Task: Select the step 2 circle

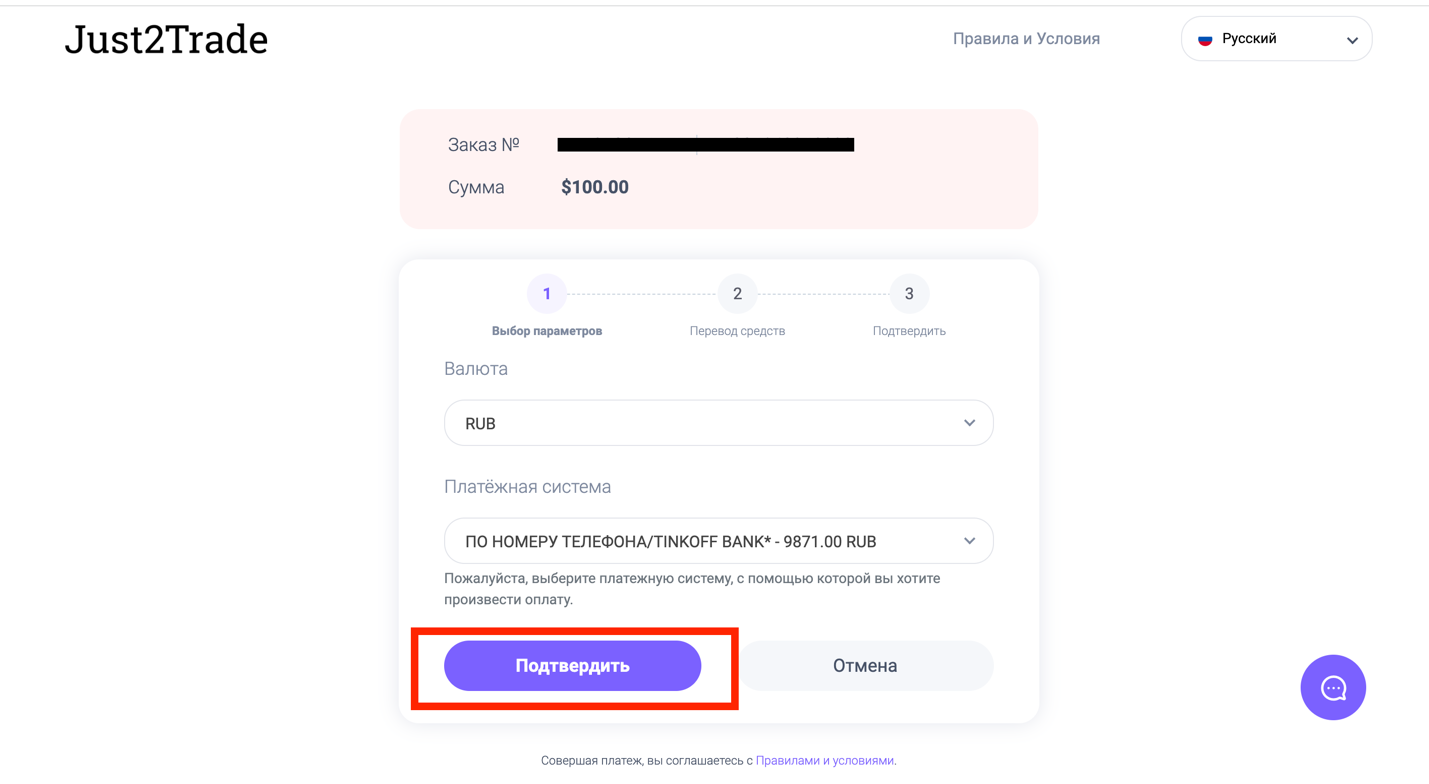Action: (737, 294)
